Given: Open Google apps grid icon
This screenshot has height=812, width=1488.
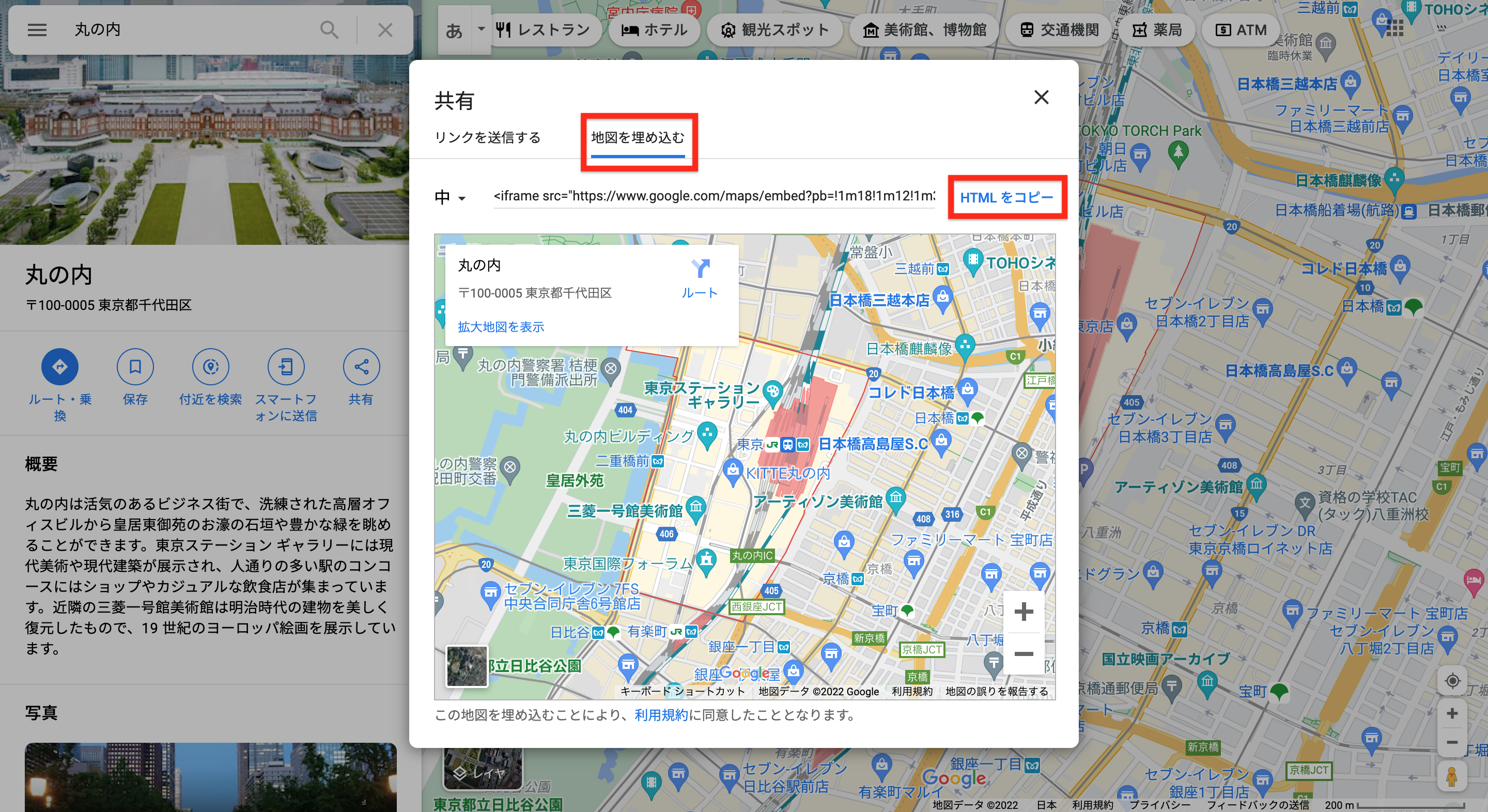Looking at the screenshot, I should tap(1394, 27).
